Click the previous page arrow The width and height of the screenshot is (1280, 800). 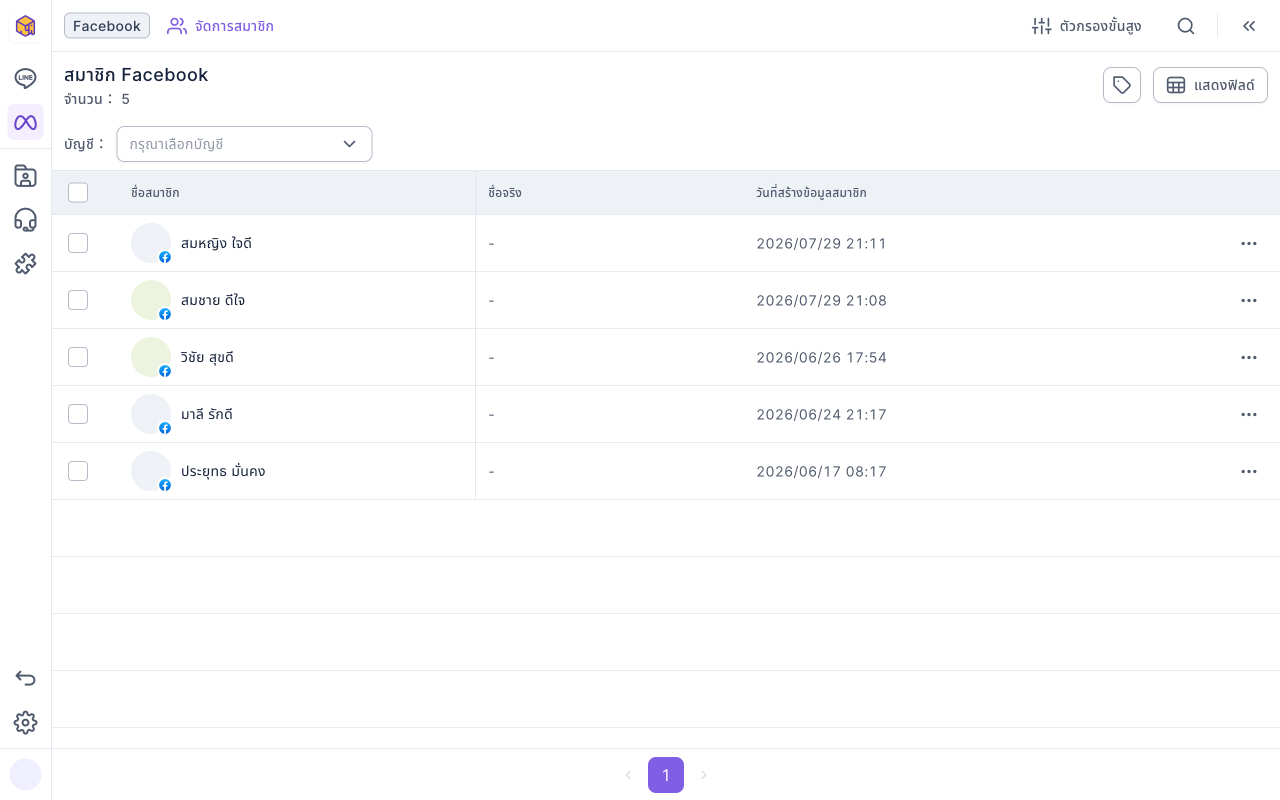tap(628, 775)
